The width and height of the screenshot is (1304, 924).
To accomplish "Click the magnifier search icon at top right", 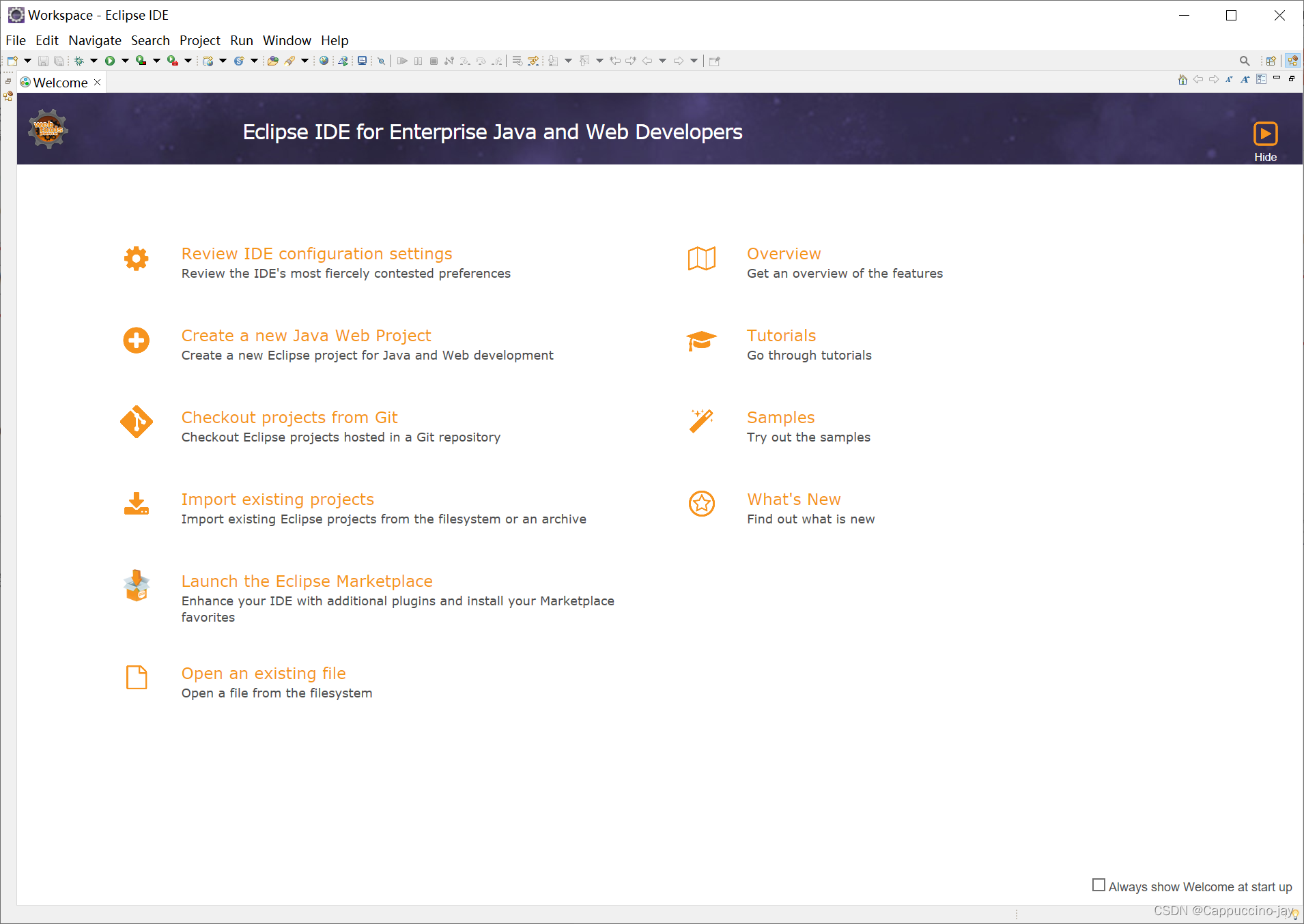I will [1245, 61].
